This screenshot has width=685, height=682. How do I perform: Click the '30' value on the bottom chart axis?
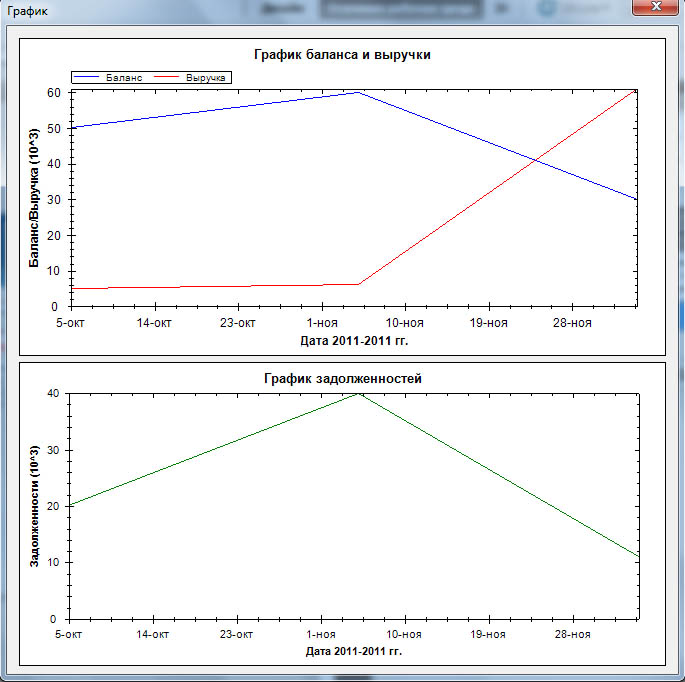(53, 450)
